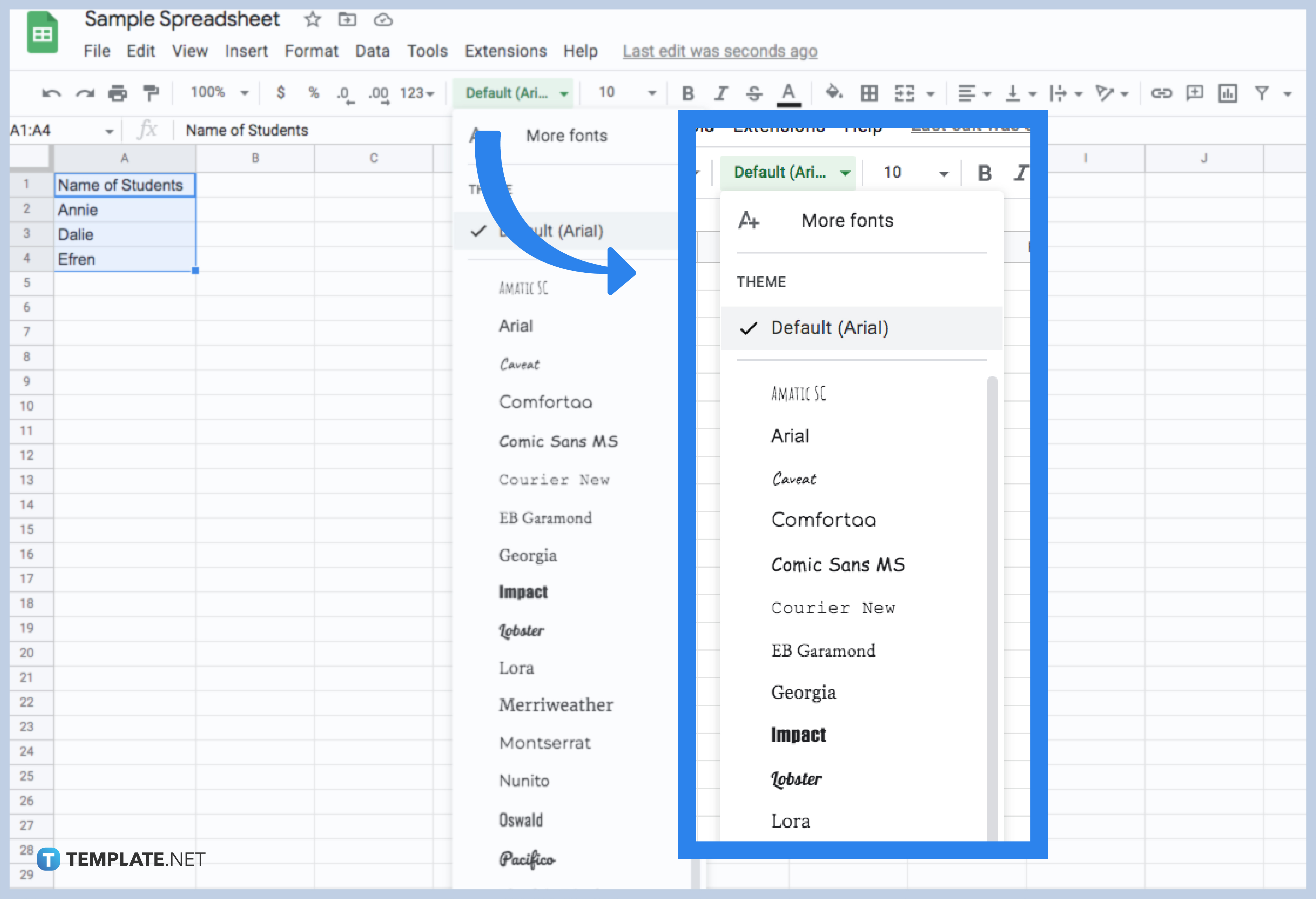This screenshot has width=1316, height=899.
Task: Click the select-all corner box
Action: tap(31, 158)
